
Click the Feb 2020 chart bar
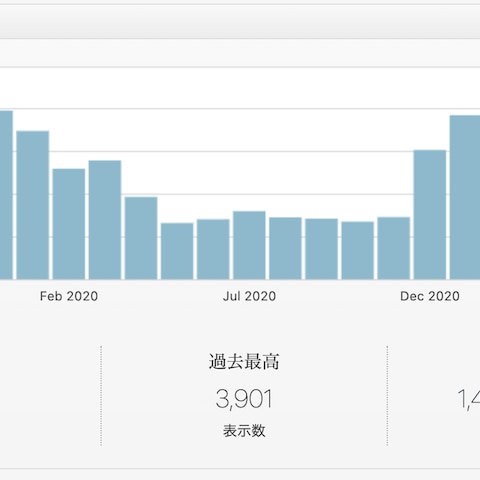[69, 224]
